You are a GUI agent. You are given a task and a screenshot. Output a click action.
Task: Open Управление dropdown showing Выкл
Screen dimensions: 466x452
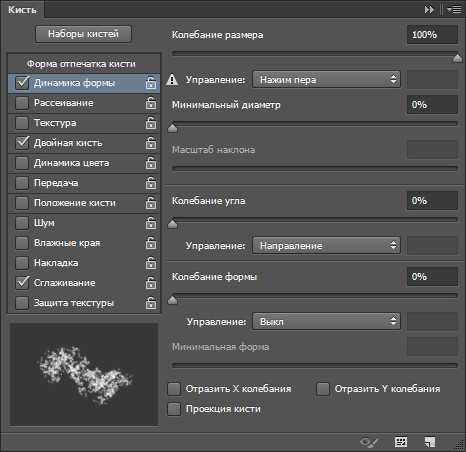(326, 321)
